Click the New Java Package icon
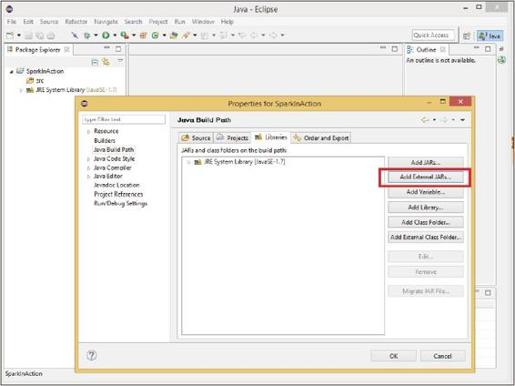This screenshot has height=386, width=515. click(143, 35)
